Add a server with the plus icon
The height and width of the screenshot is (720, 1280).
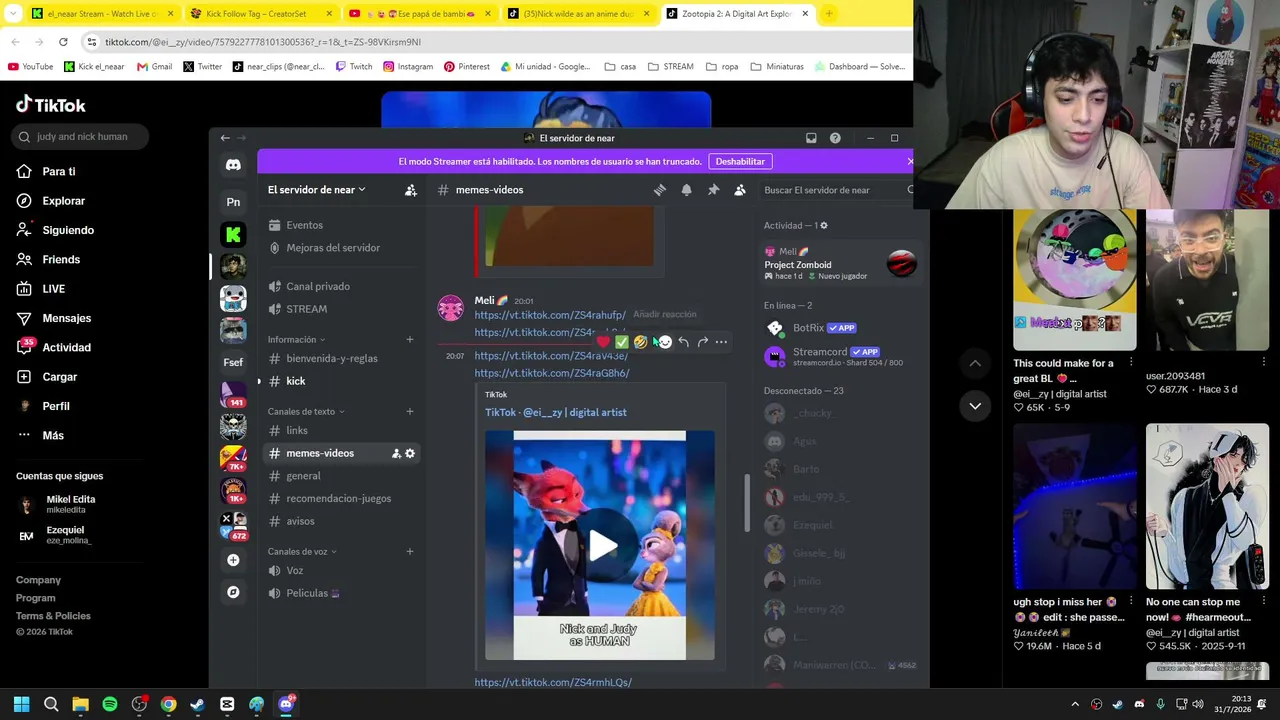pos(233,560)
